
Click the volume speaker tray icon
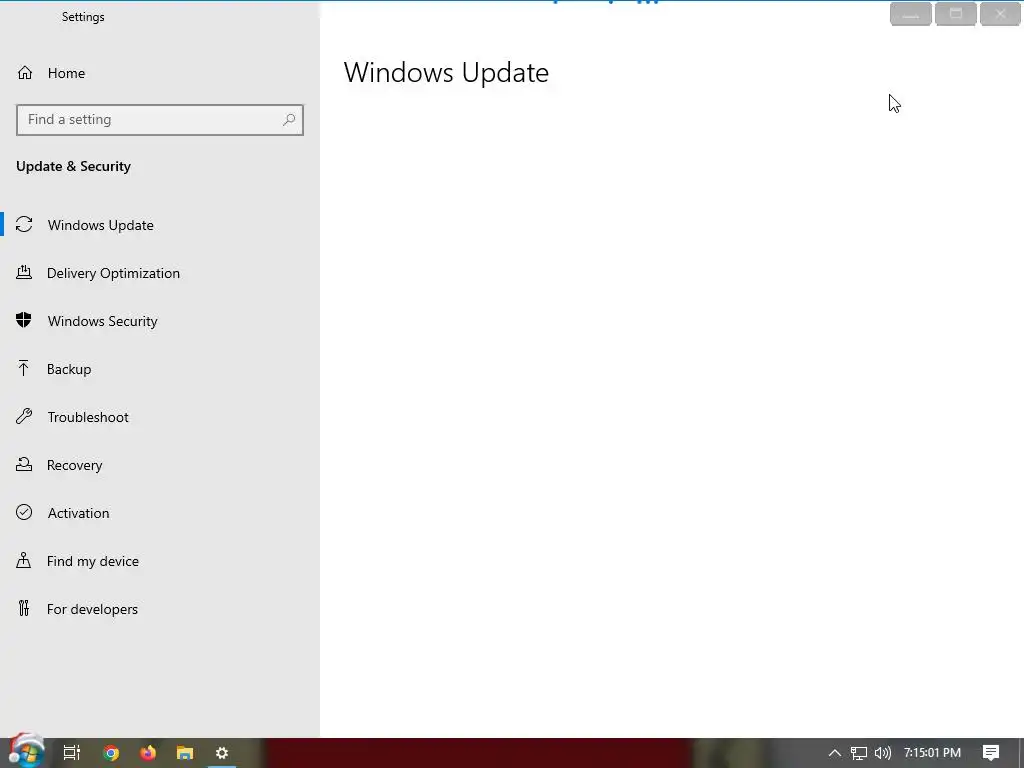[x=883, y=753]
